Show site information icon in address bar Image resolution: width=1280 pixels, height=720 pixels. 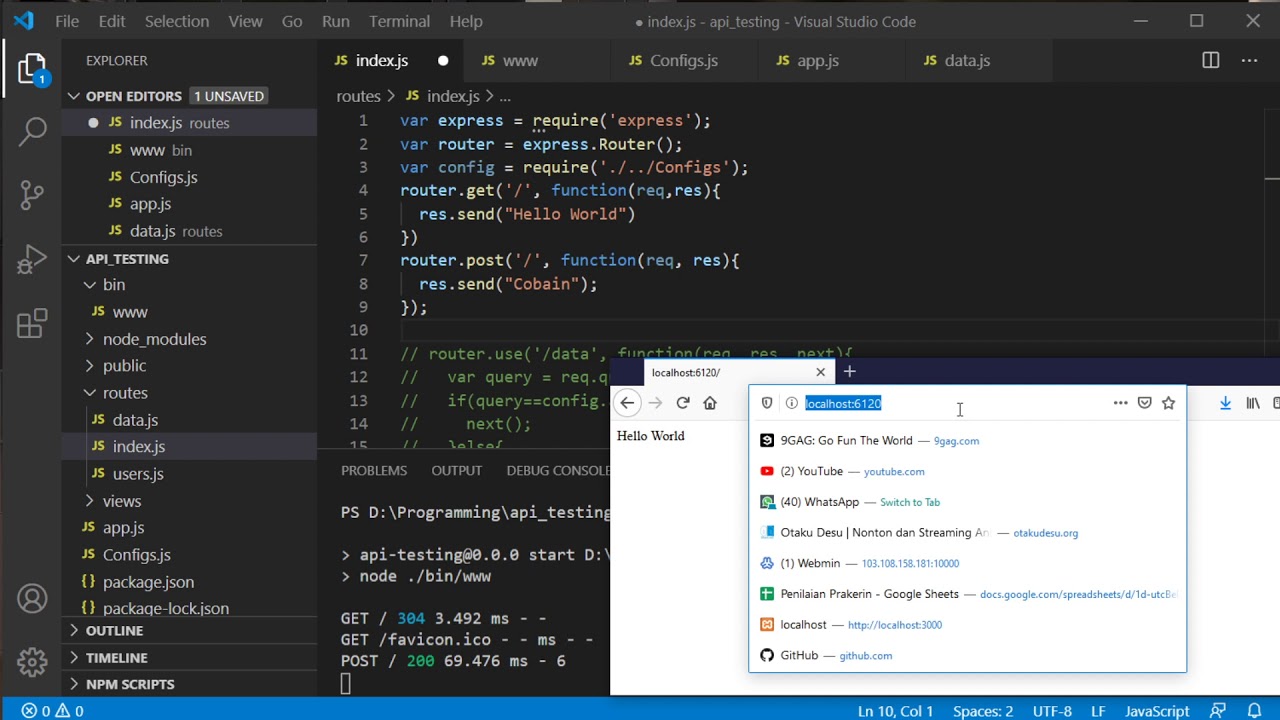(791, 403)
